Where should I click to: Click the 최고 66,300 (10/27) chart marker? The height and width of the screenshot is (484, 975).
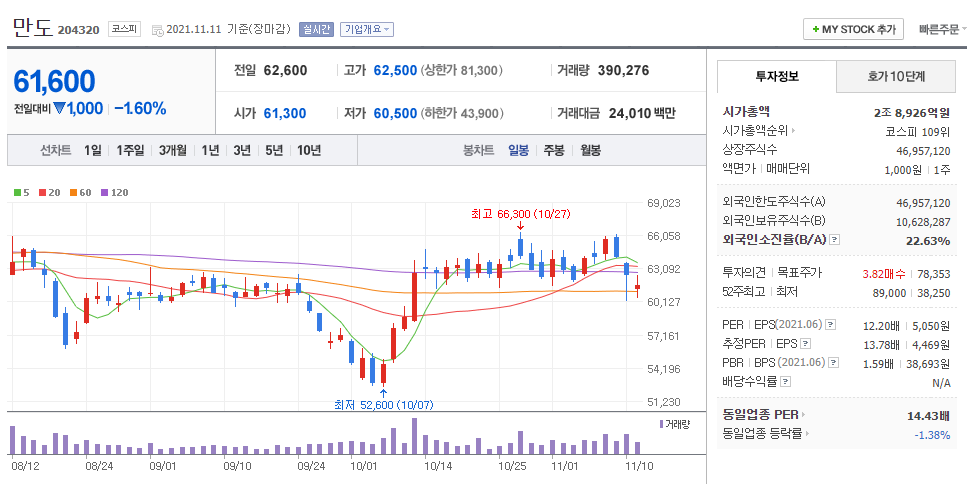[520, 214]
